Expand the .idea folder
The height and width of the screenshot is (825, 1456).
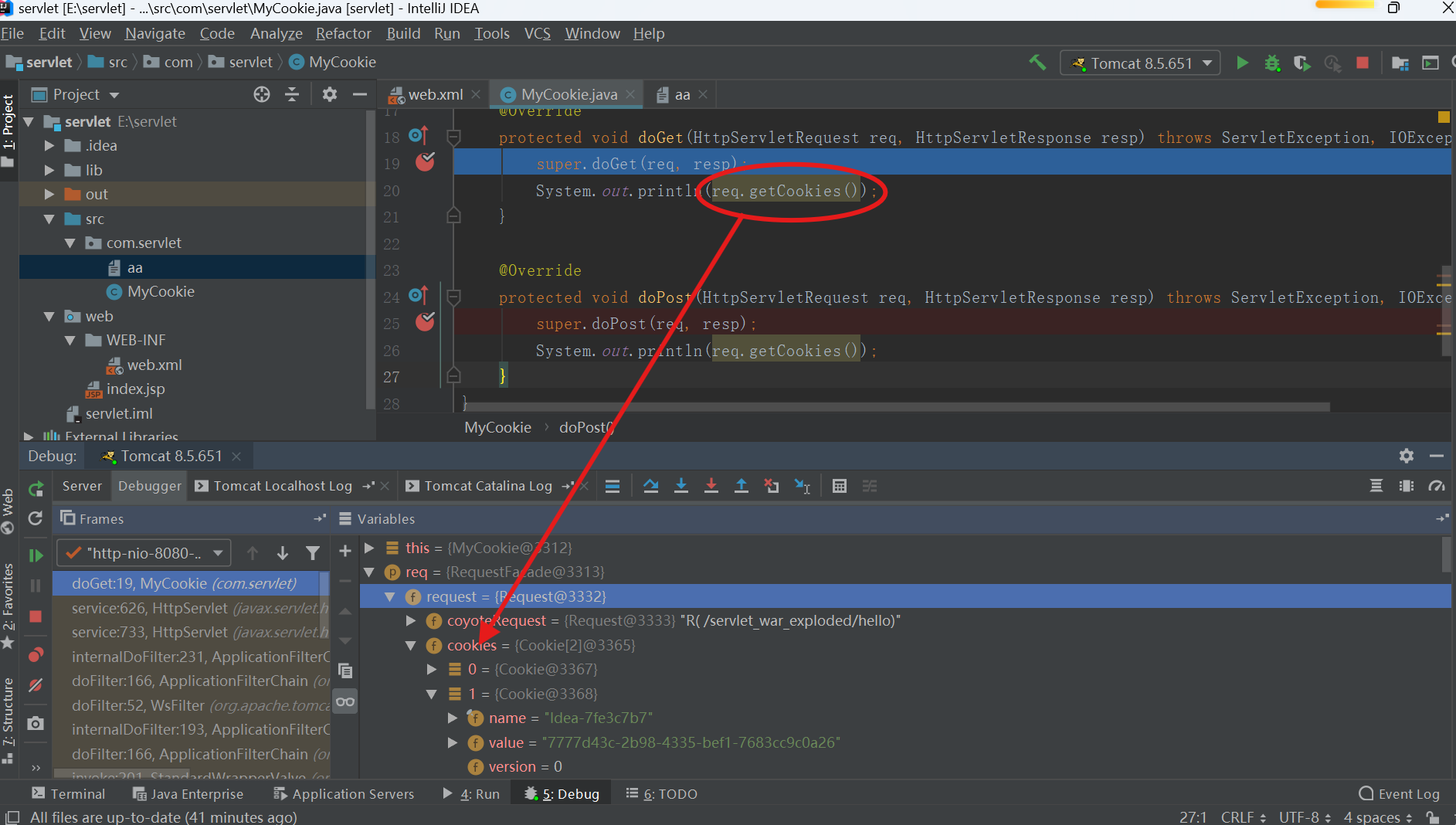[49, 145]
